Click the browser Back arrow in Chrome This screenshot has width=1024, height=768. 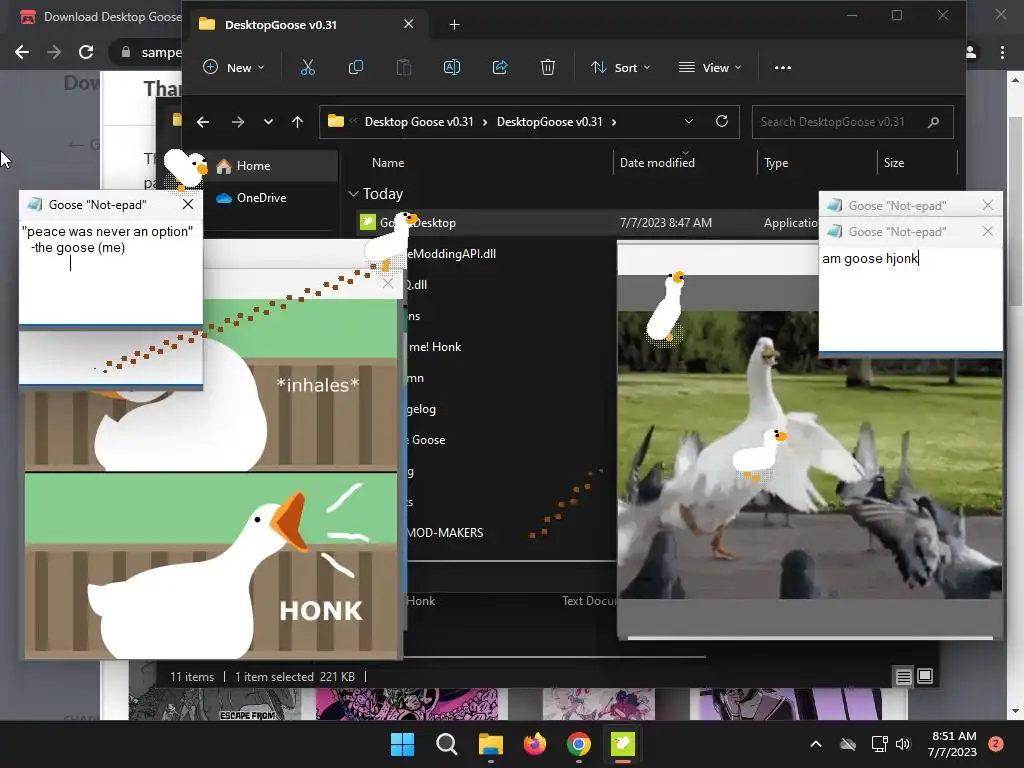click(x=22, y=52)
